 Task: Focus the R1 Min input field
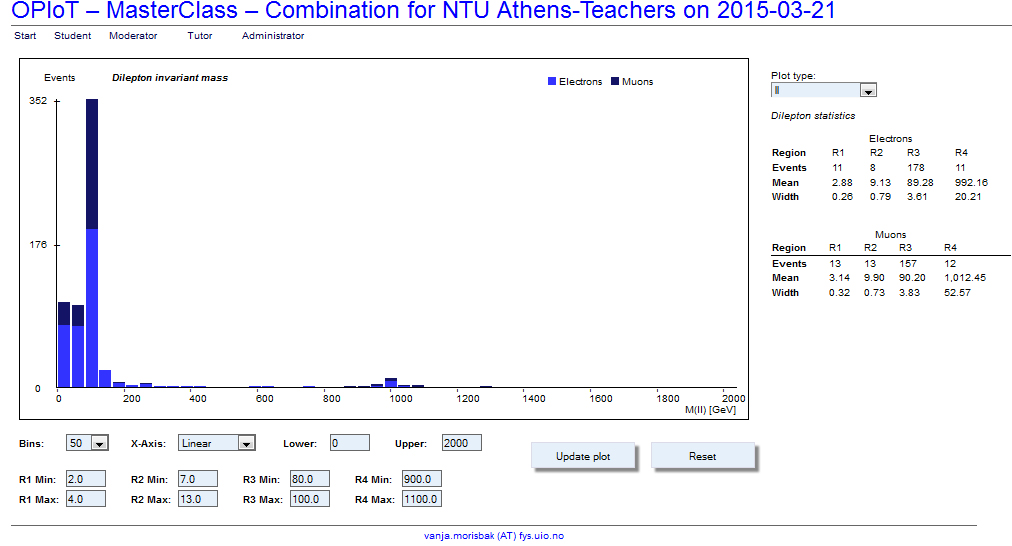pyautogui.click(x=86, y=479)
